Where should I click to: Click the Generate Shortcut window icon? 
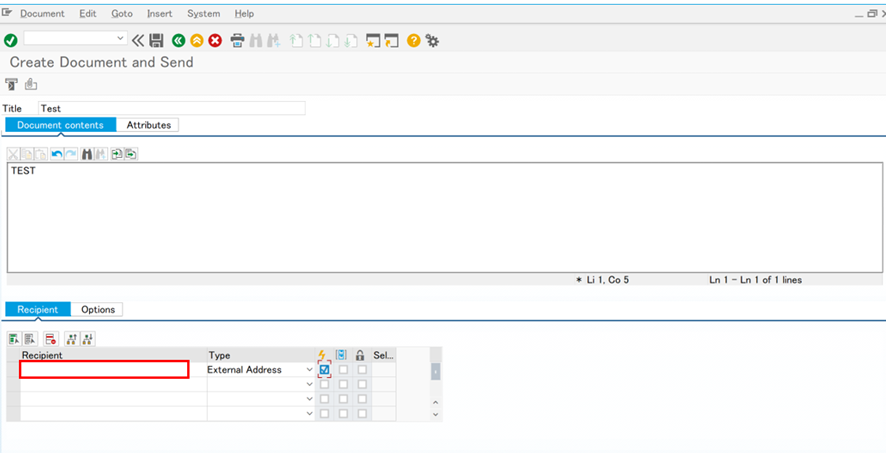point(391,40)
